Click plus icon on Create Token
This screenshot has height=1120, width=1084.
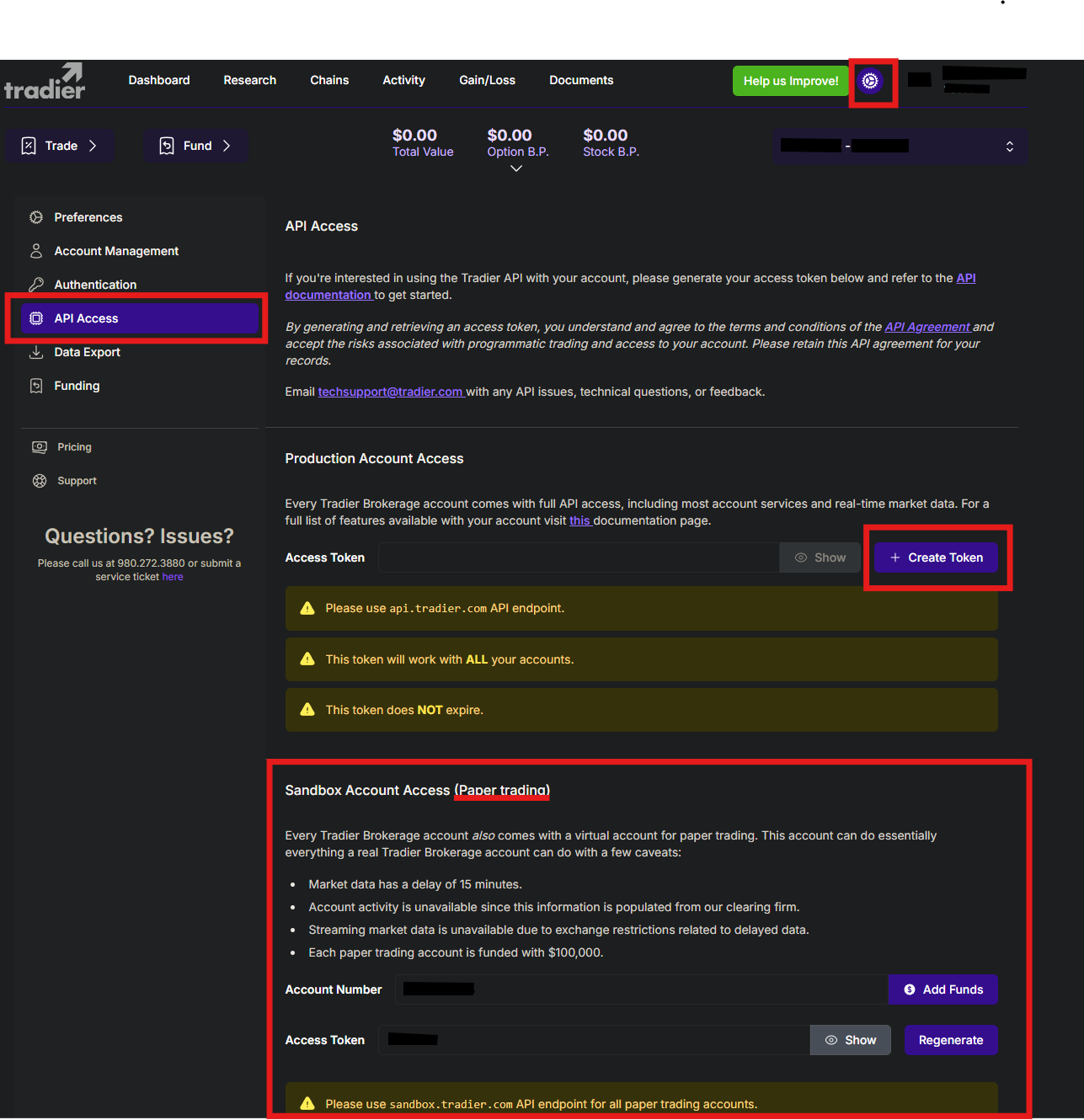point(895,557)
